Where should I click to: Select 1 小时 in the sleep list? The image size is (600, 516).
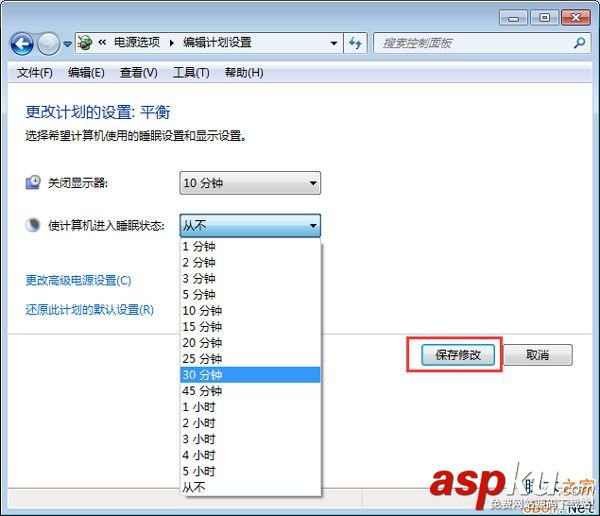[x=250, y=407]
